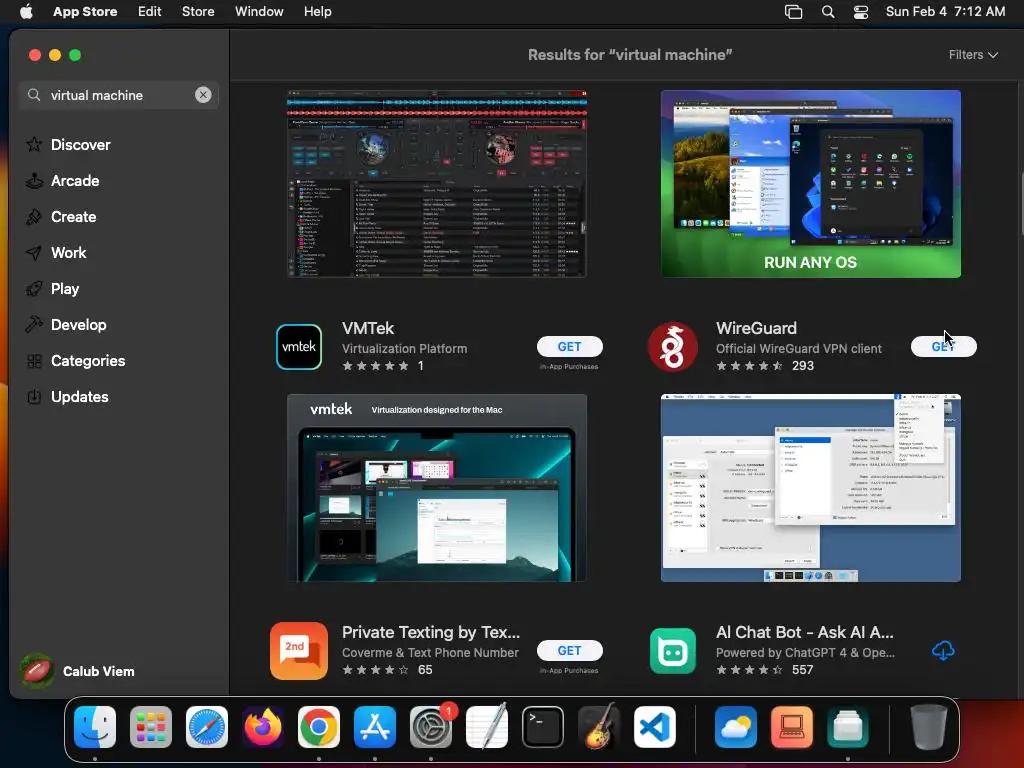
Task: Open the WireGuard app icon
Action: click(x=673, y=347)
